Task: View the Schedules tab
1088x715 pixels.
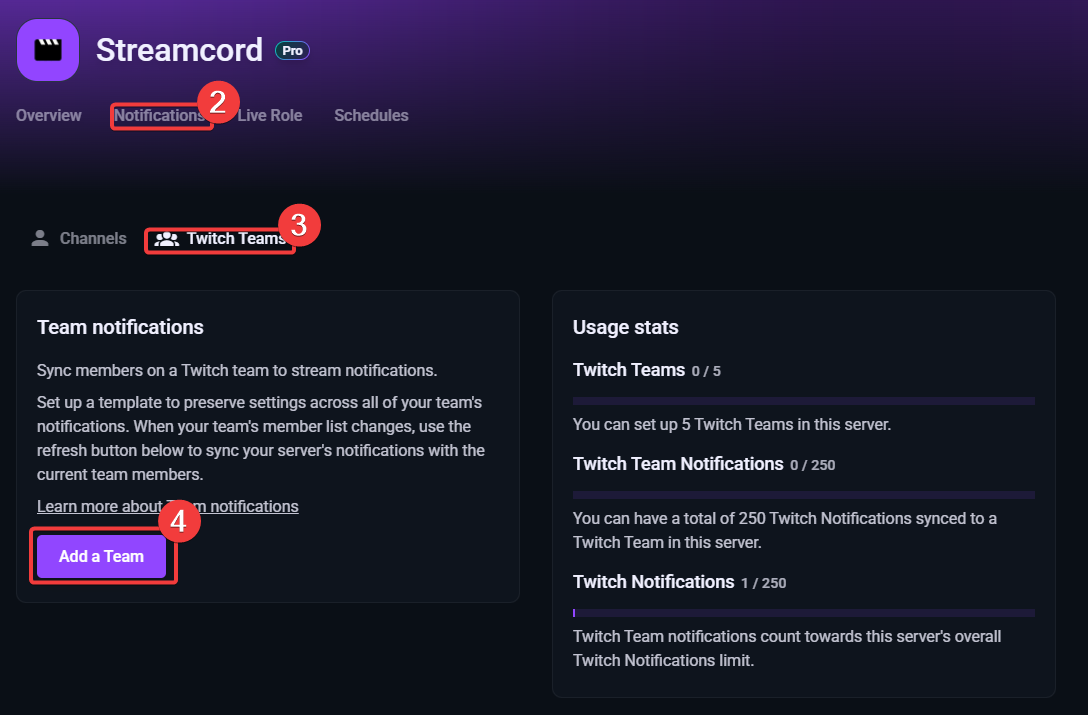Action: point(371,115)
